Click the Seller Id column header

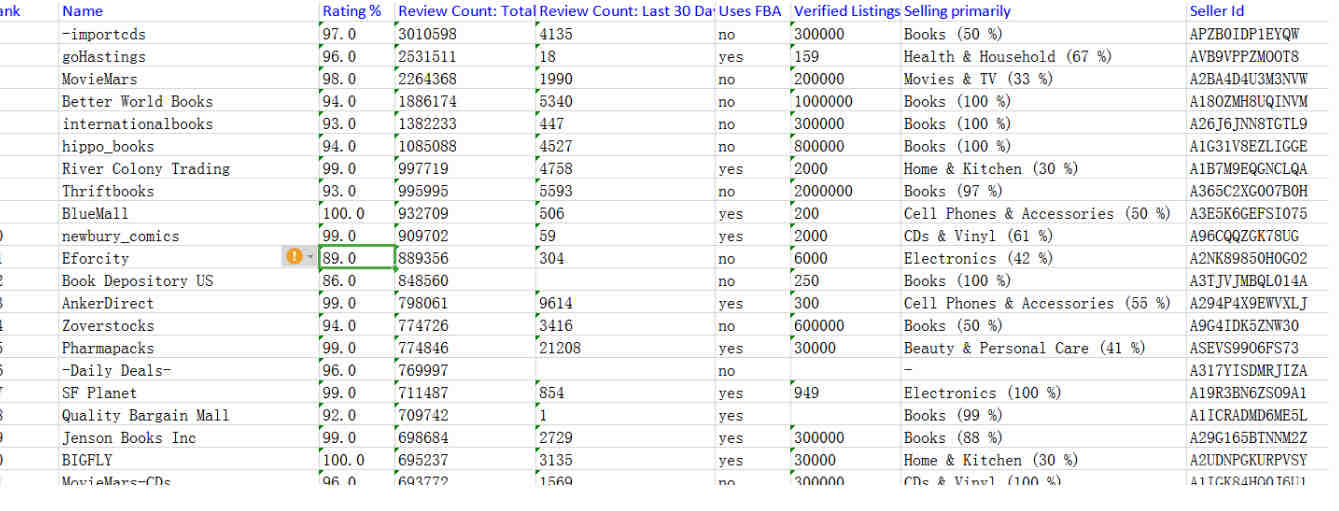point(1216,11)
